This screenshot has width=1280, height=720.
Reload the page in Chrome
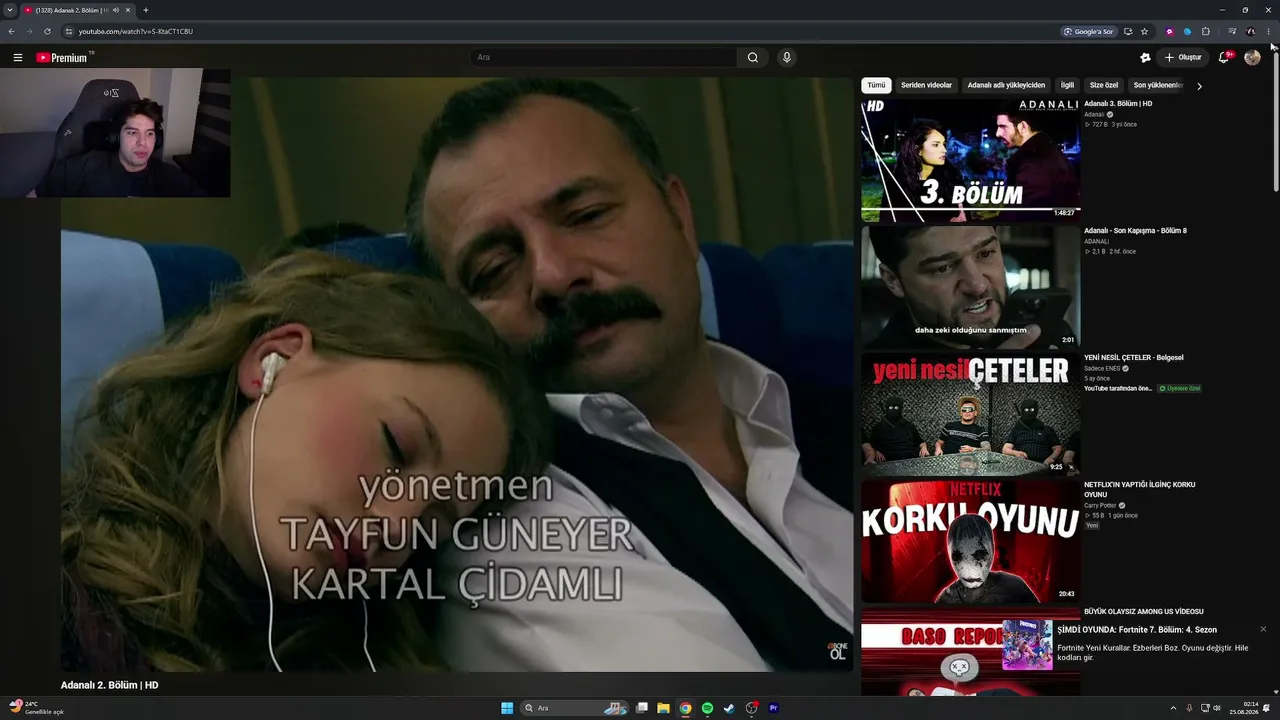coord(47,31)
